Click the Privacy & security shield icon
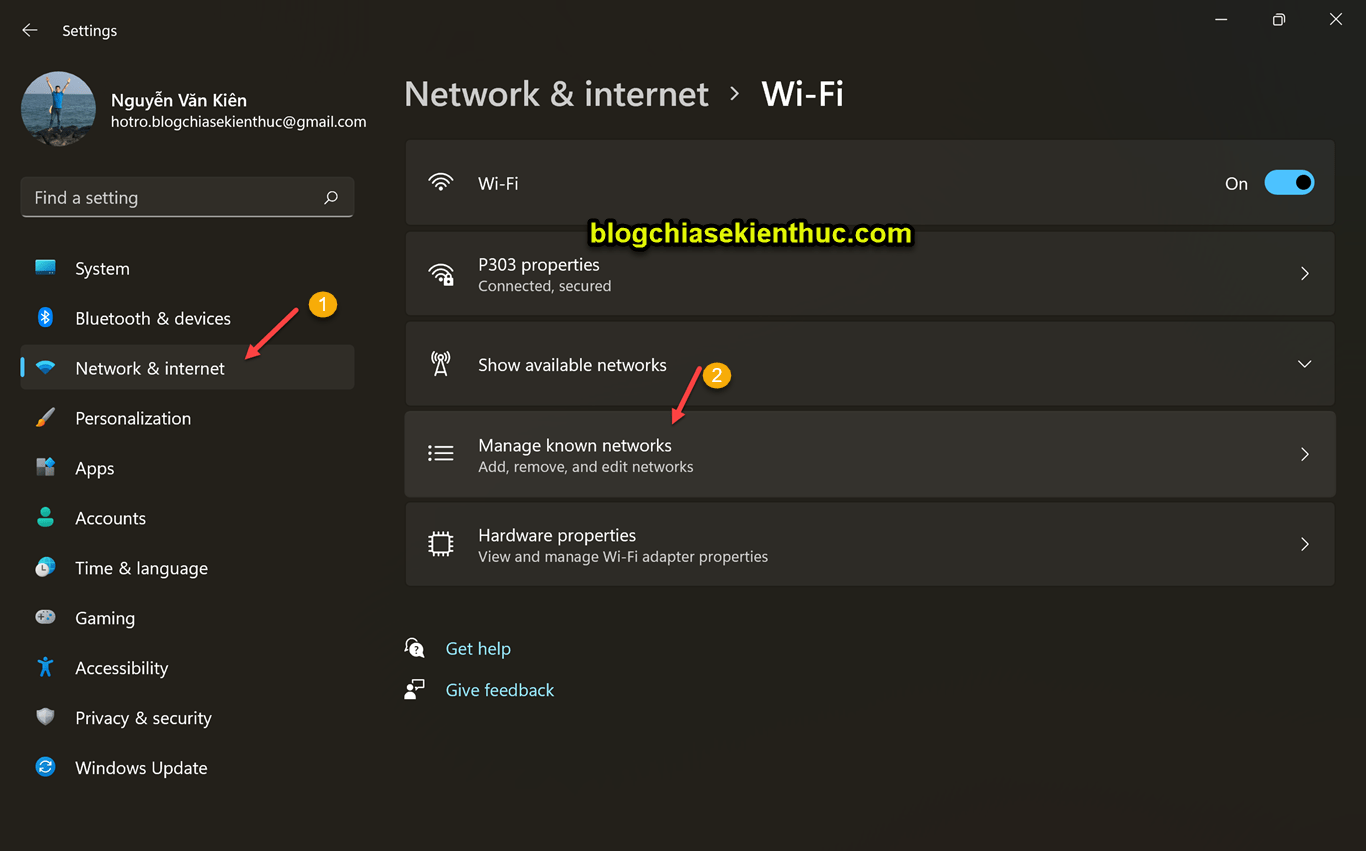The height and width of the screenshot is (851, 1366). click(45, 717)
